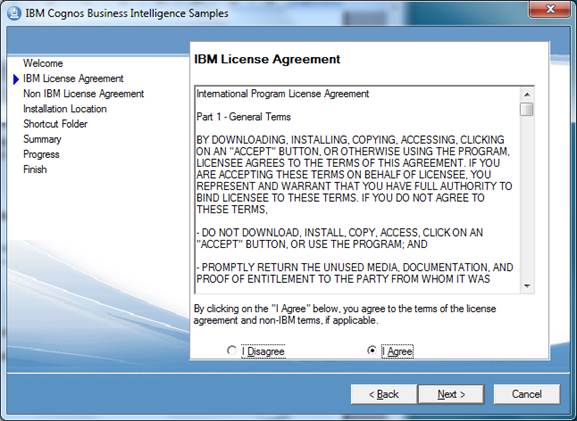Screen dimensions: 577x421
Task: Click the '- DO NOT DOWNLOAD, INSTALL, COPY' line
Action: (x=340, y=233)
